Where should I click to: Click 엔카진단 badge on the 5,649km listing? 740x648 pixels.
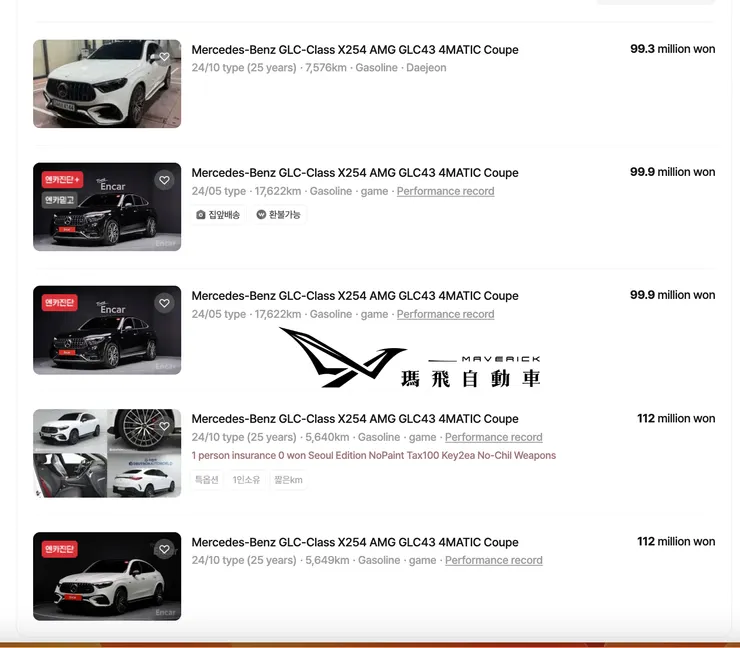[x=59, y=549]
